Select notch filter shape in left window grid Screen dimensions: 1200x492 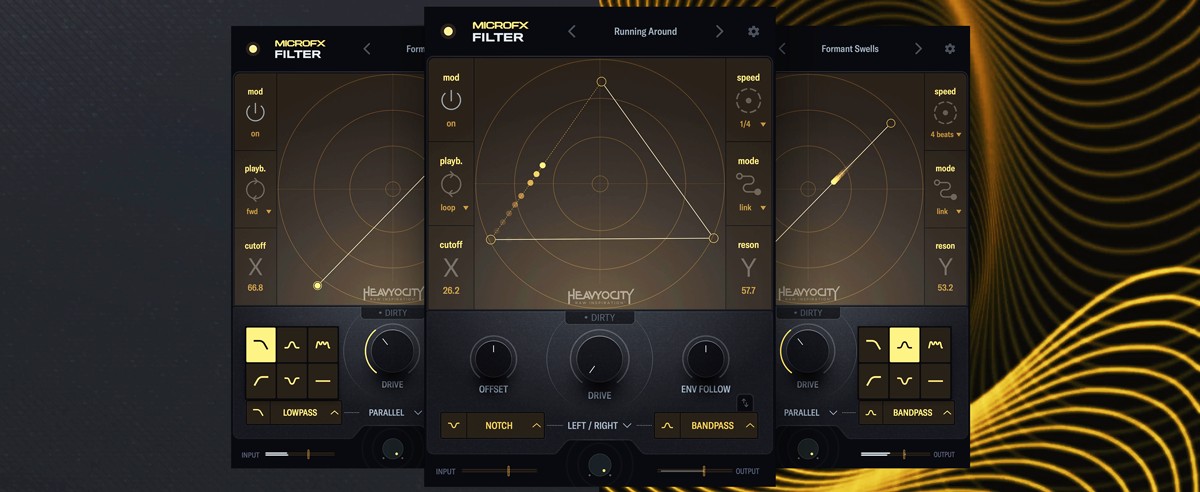click(x=292, y=380)
